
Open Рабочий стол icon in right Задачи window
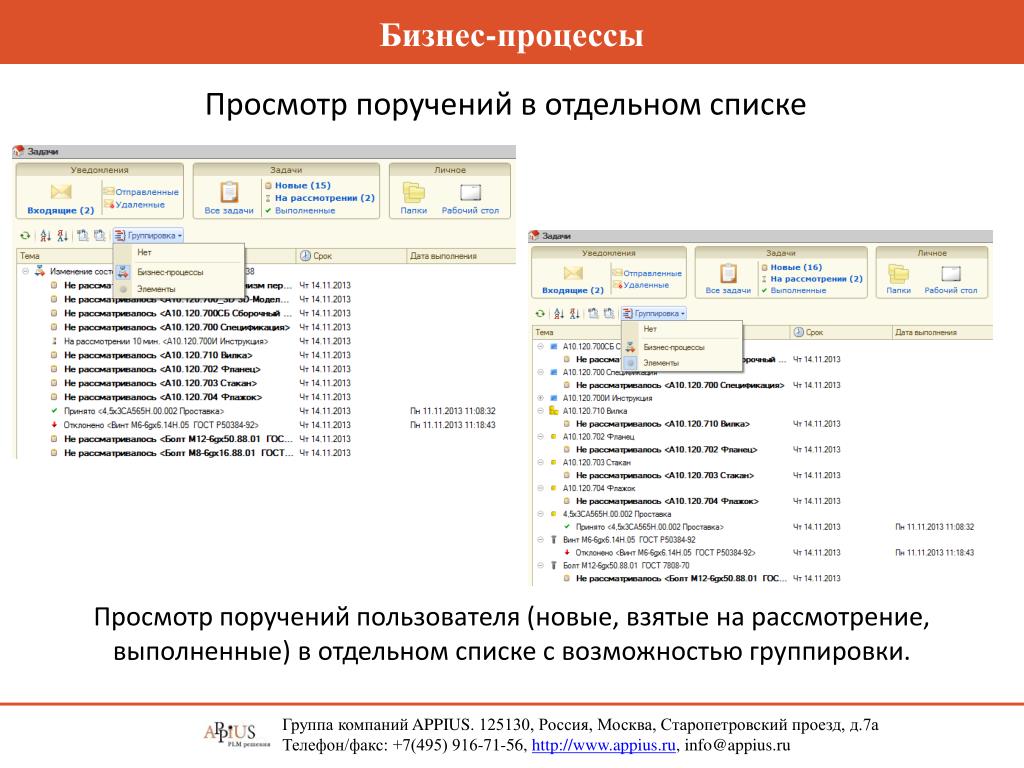pyautogui.click(x=951, y=273)
